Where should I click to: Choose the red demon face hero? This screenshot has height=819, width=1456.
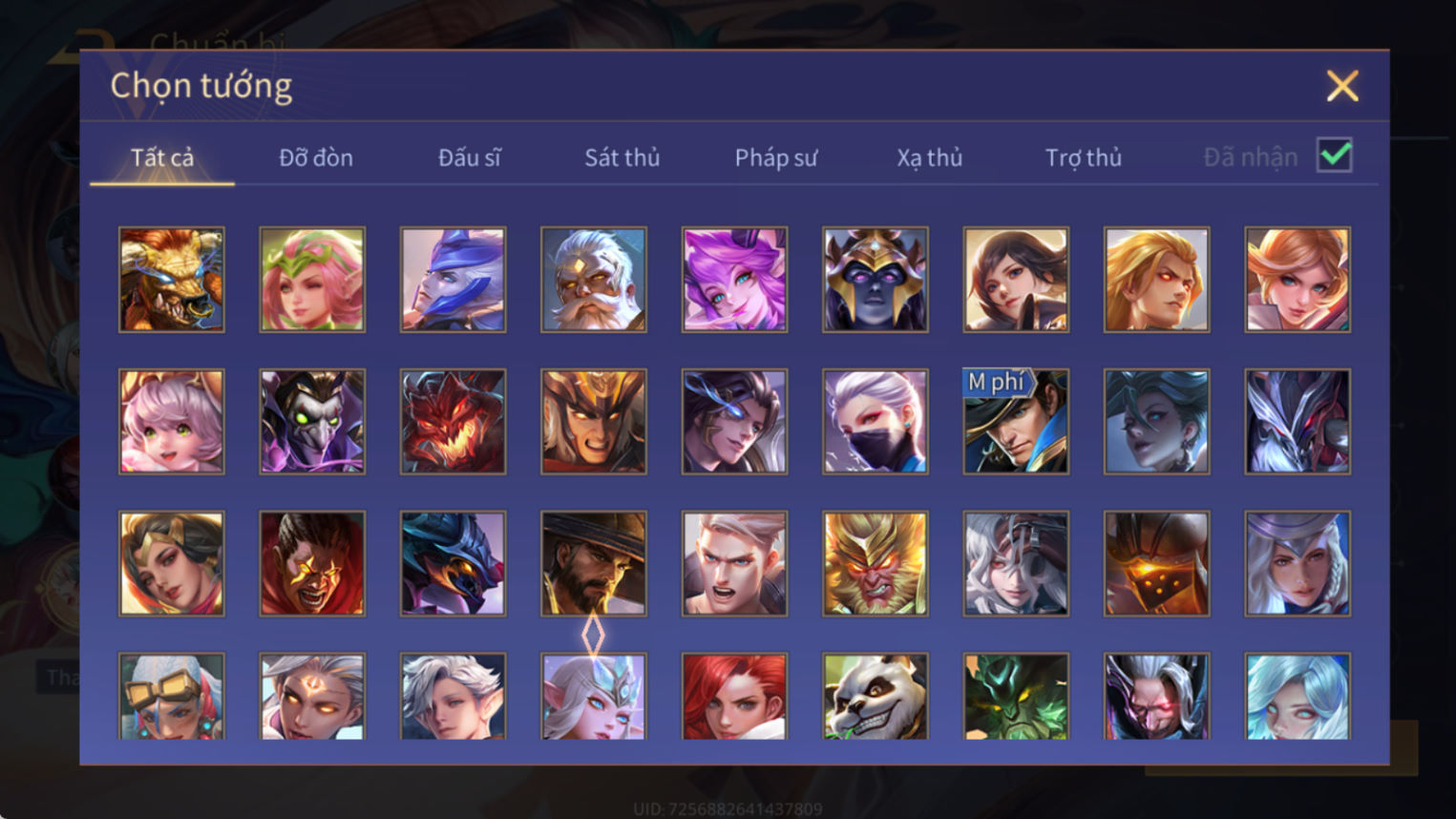pos(453,422)
